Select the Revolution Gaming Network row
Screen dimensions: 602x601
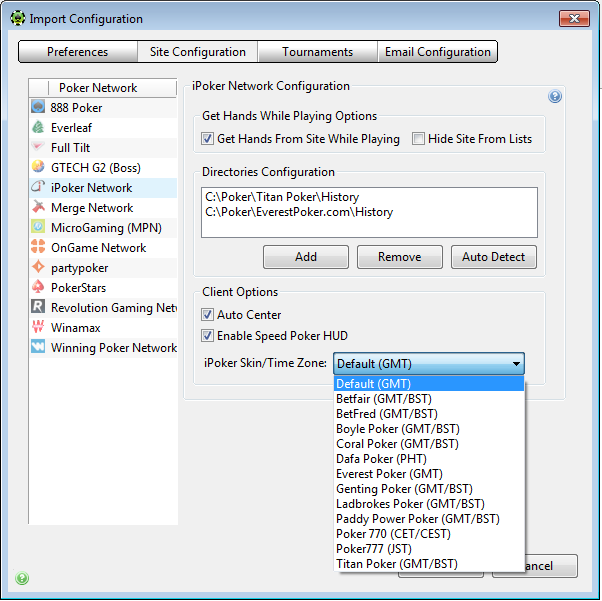(x=103, y=307)
